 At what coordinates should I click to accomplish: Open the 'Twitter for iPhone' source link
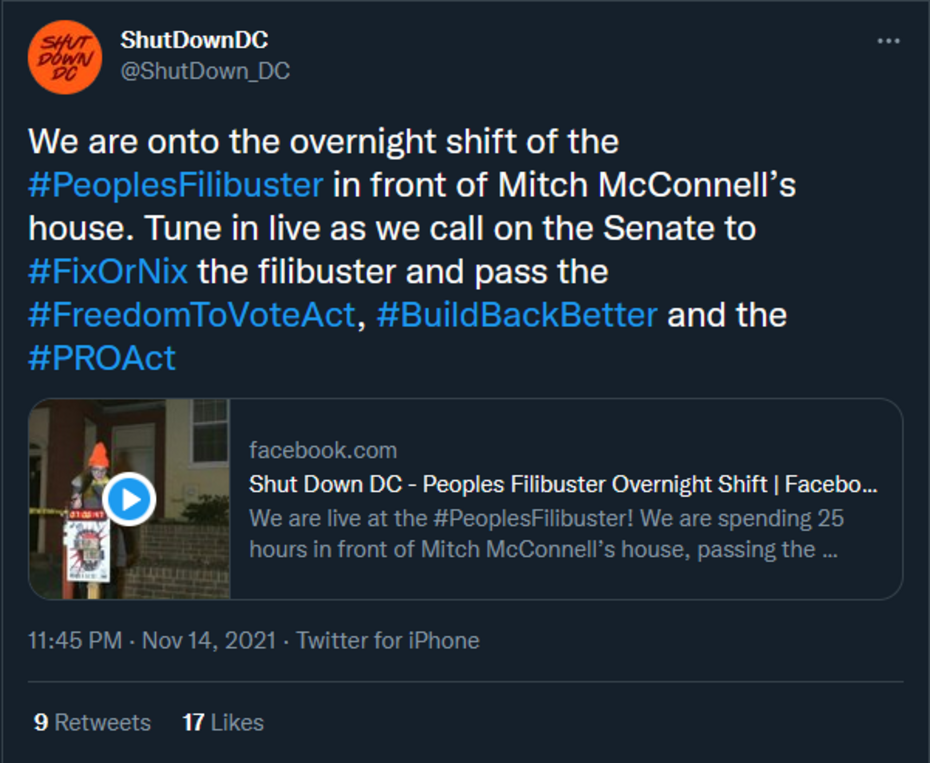(388, 640)
